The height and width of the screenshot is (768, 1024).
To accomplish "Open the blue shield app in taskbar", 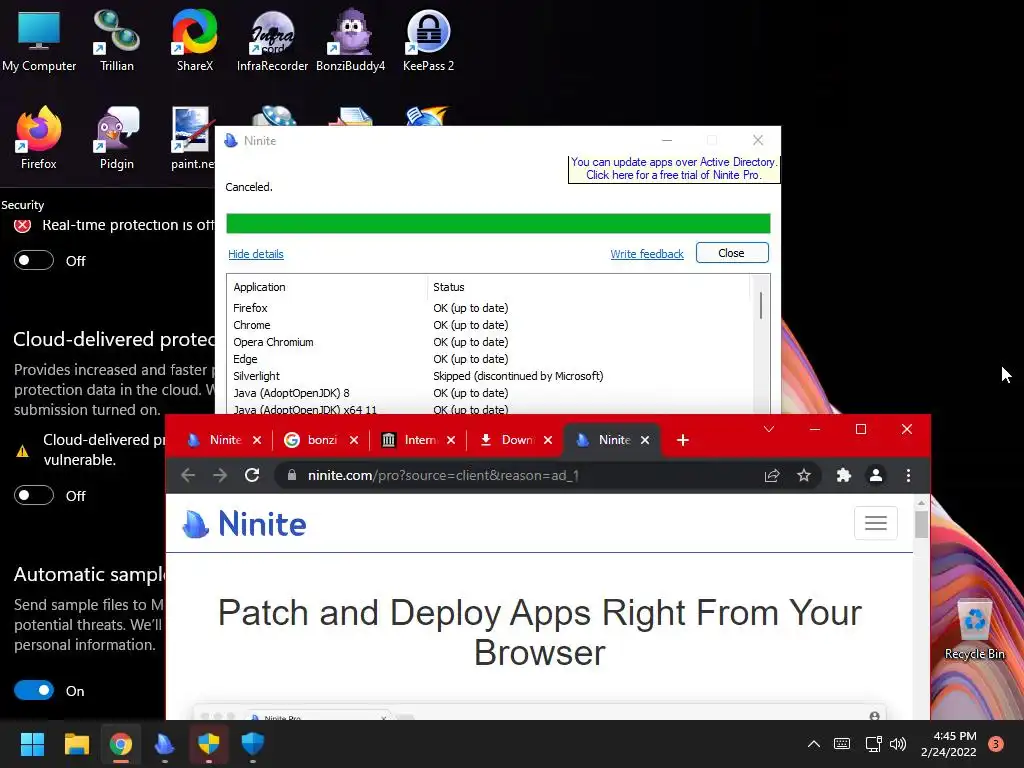I will tap(253, 744).
